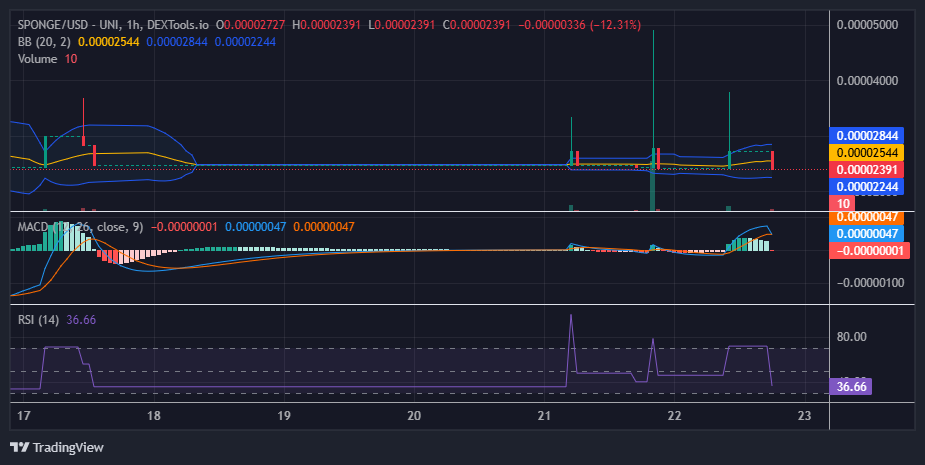The image size is (925, 465).
Task: Click the blue 0.00002244 price axis tag
Action: (867, 187)
